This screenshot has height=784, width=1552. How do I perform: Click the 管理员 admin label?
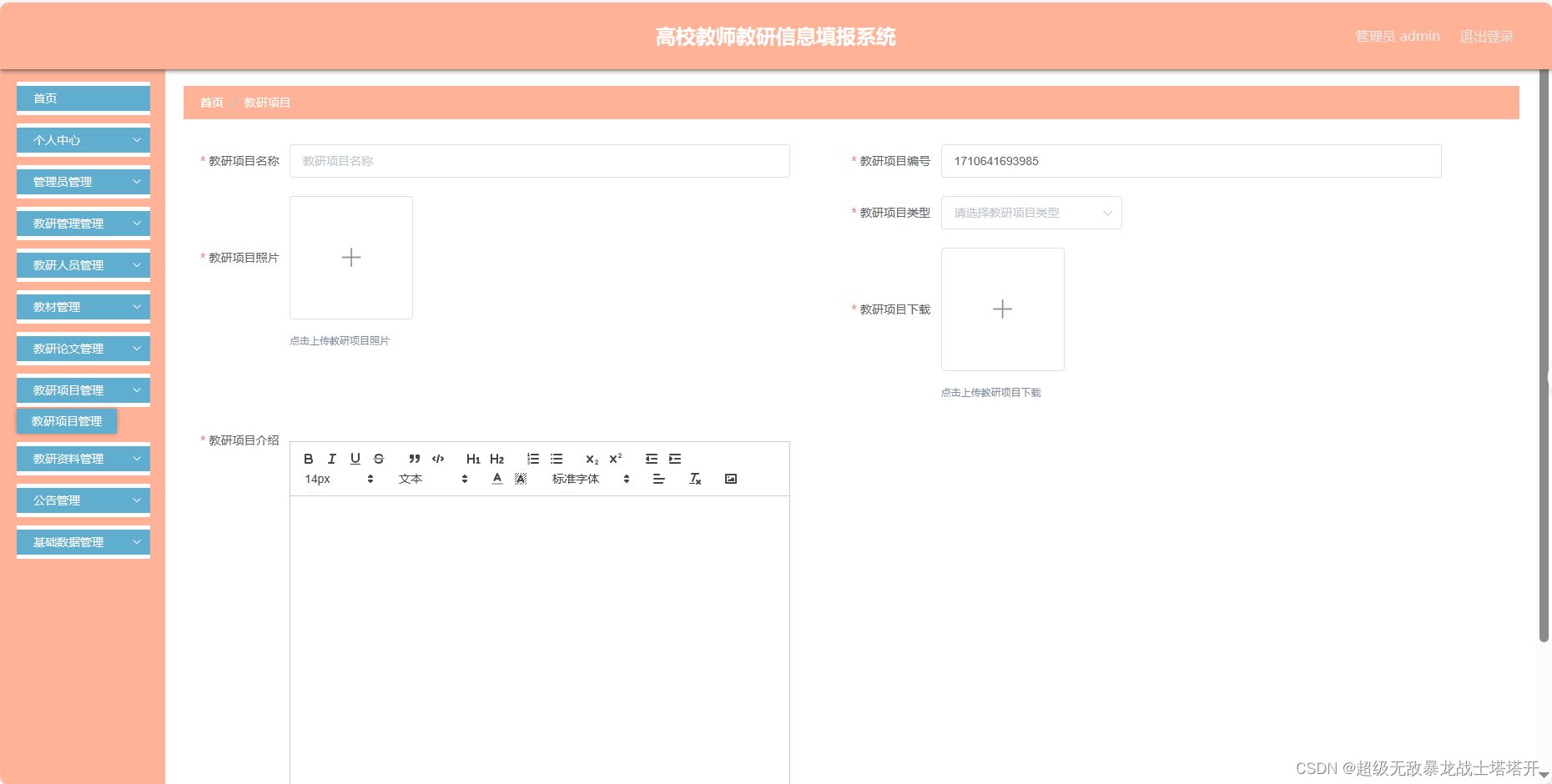1398,37
